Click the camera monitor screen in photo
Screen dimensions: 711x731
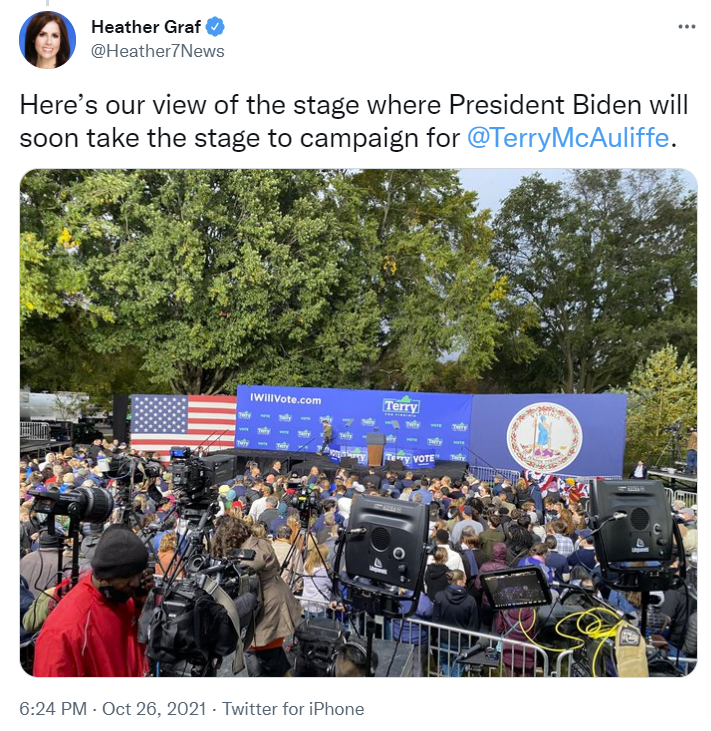coord(516,588)
